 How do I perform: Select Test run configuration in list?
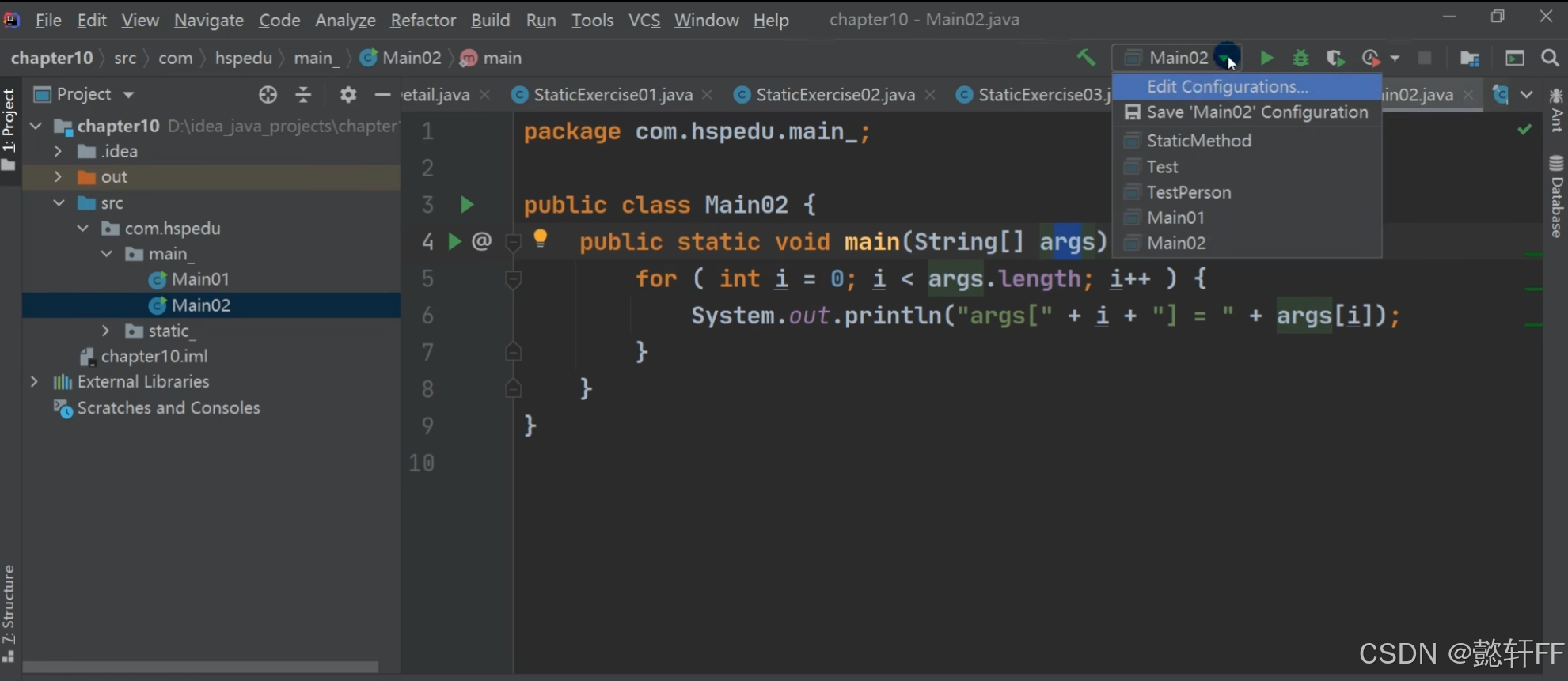(1247, 167)
